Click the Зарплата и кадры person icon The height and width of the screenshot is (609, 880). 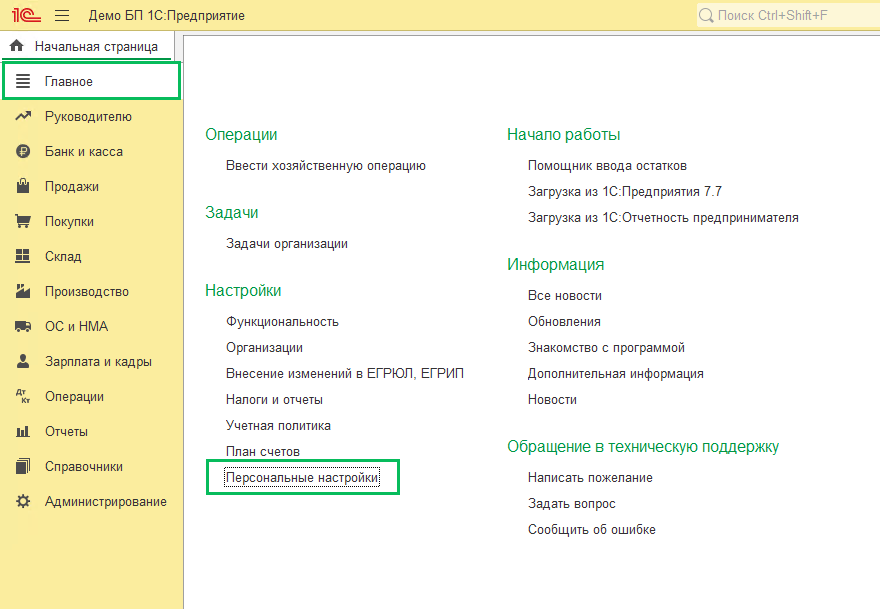[23, 361]
